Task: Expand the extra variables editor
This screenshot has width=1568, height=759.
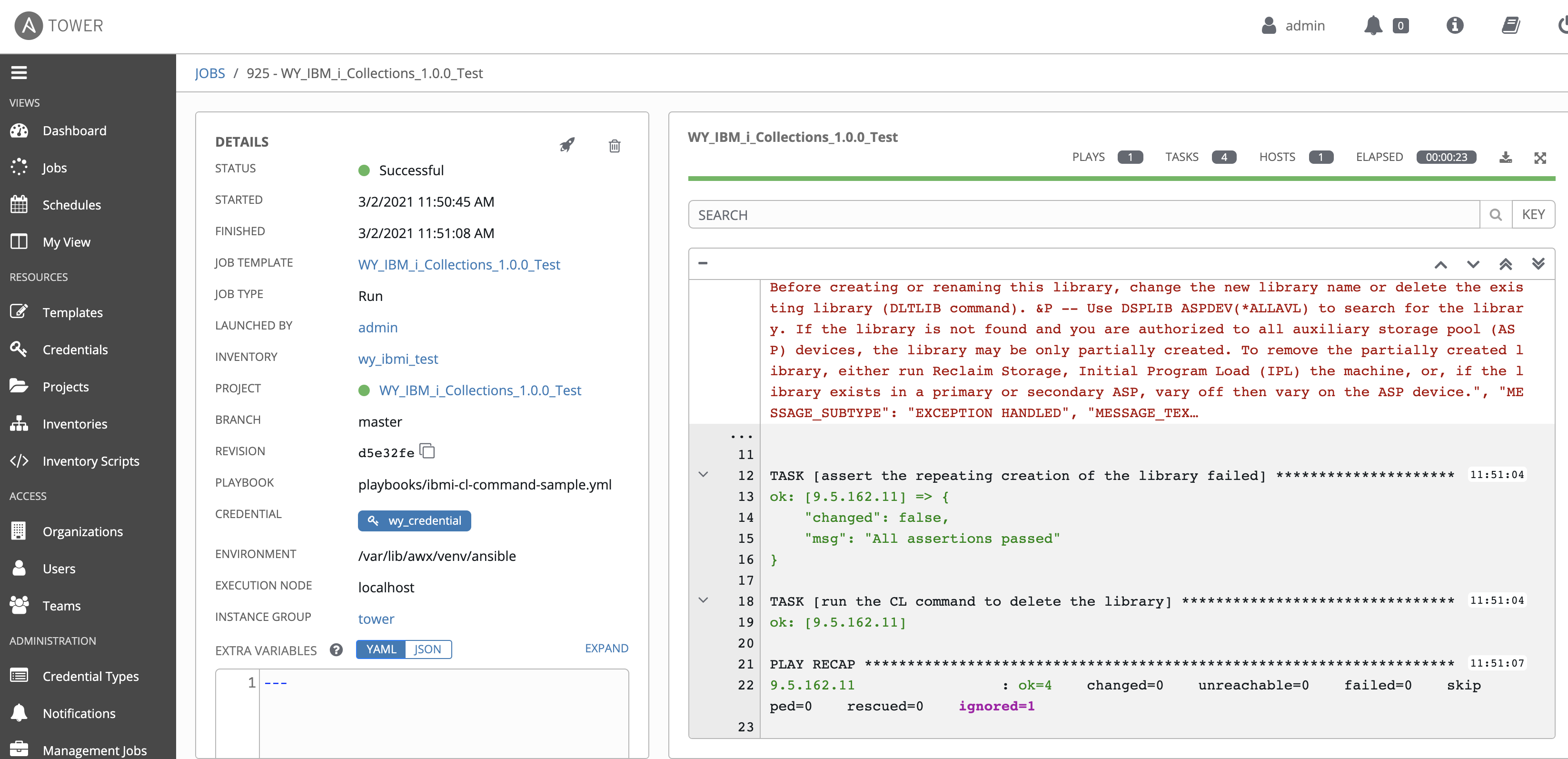Action: coord(606,648)
